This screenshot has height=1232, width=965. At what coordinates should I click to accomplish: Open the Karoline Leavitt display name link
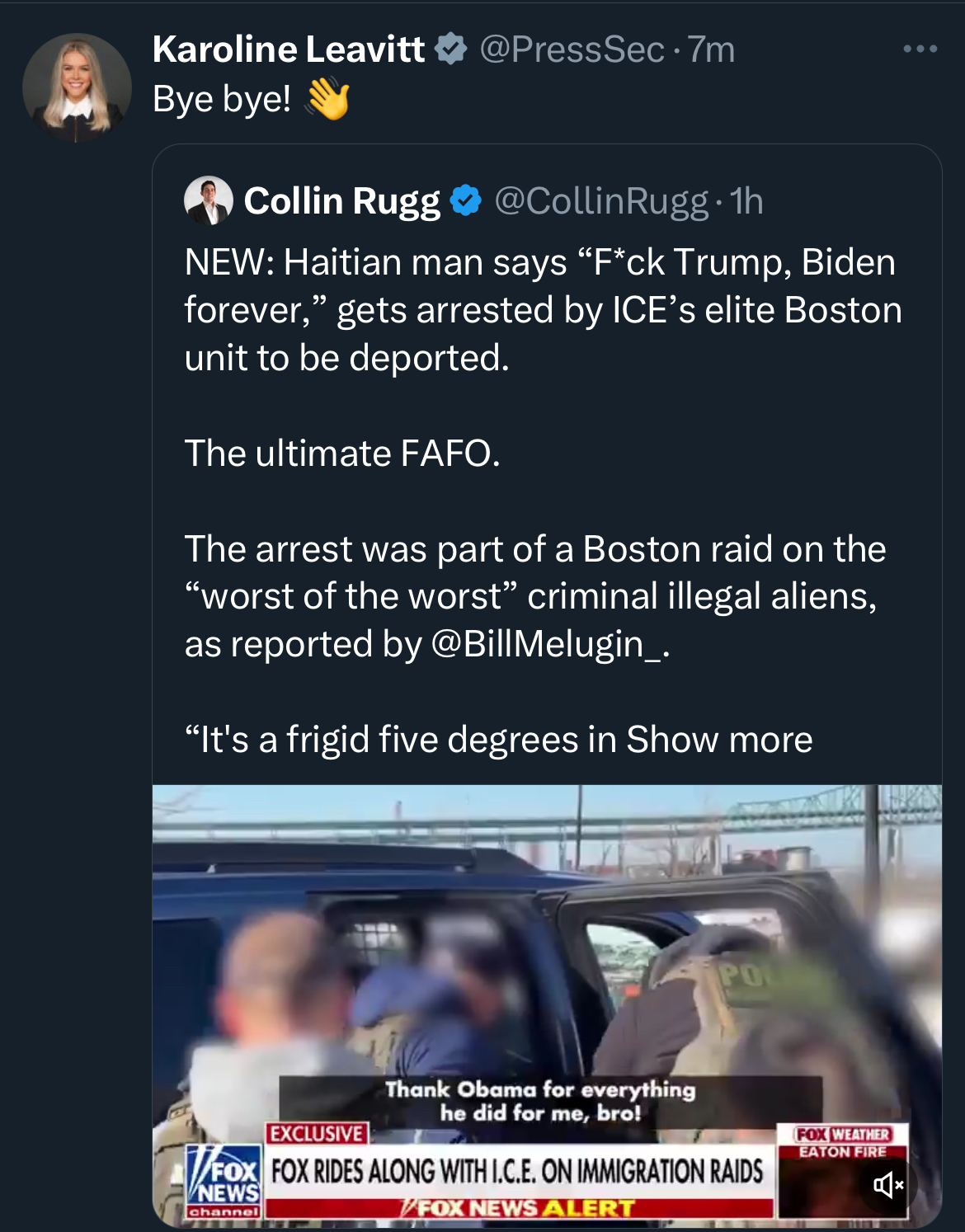(x=289, y=49)
